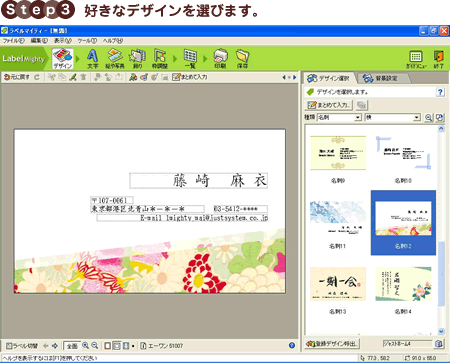Open the 表示 menu
The width and height of the screenshot is (450, 363).
[63, 41]
